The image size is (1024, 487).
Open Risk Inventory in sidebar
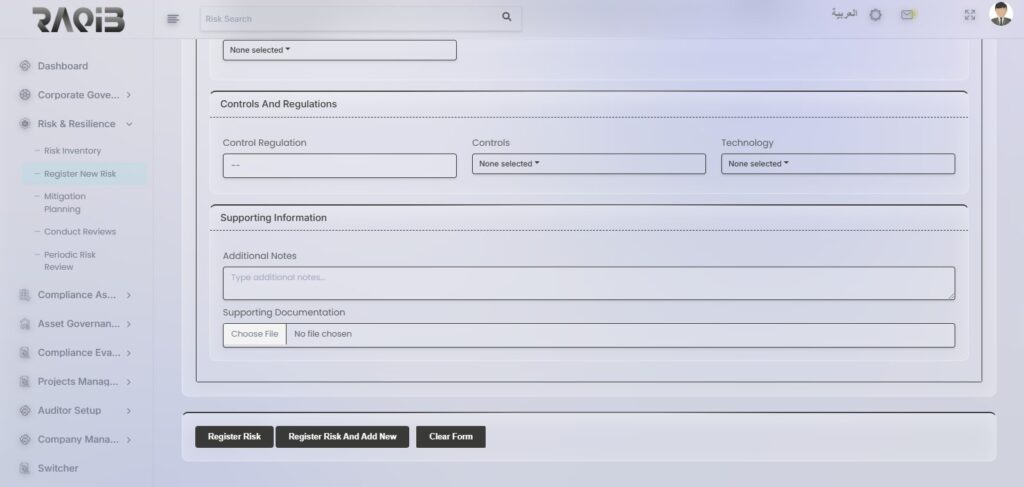[72, 151]
